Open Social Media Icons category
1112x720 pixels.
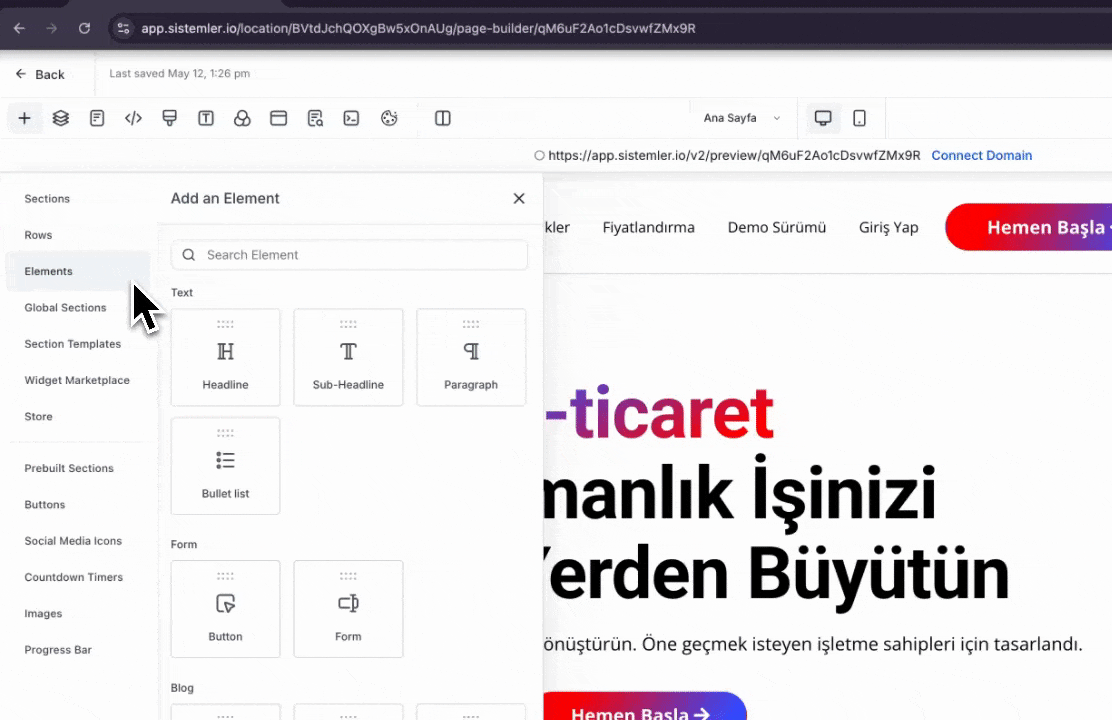coord(73,541)
